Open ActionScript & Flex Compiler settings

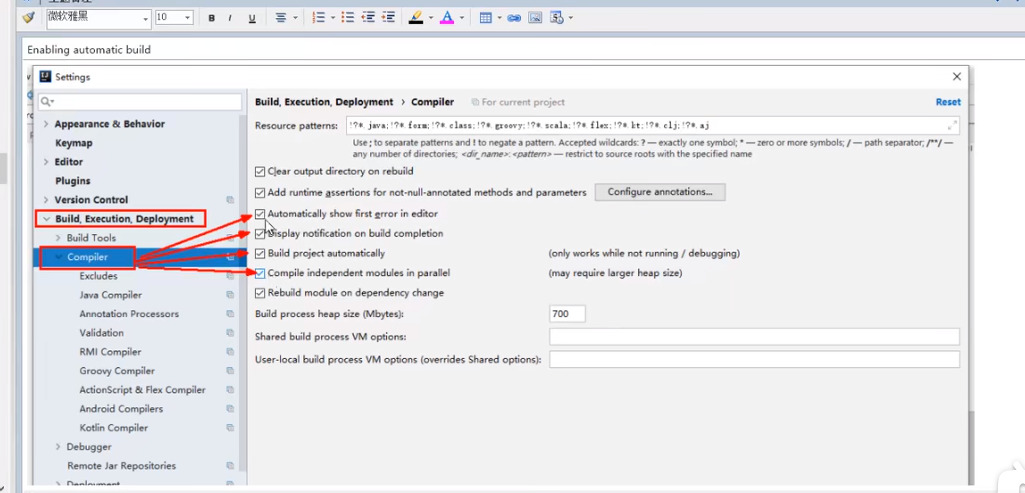coord(143,390)
